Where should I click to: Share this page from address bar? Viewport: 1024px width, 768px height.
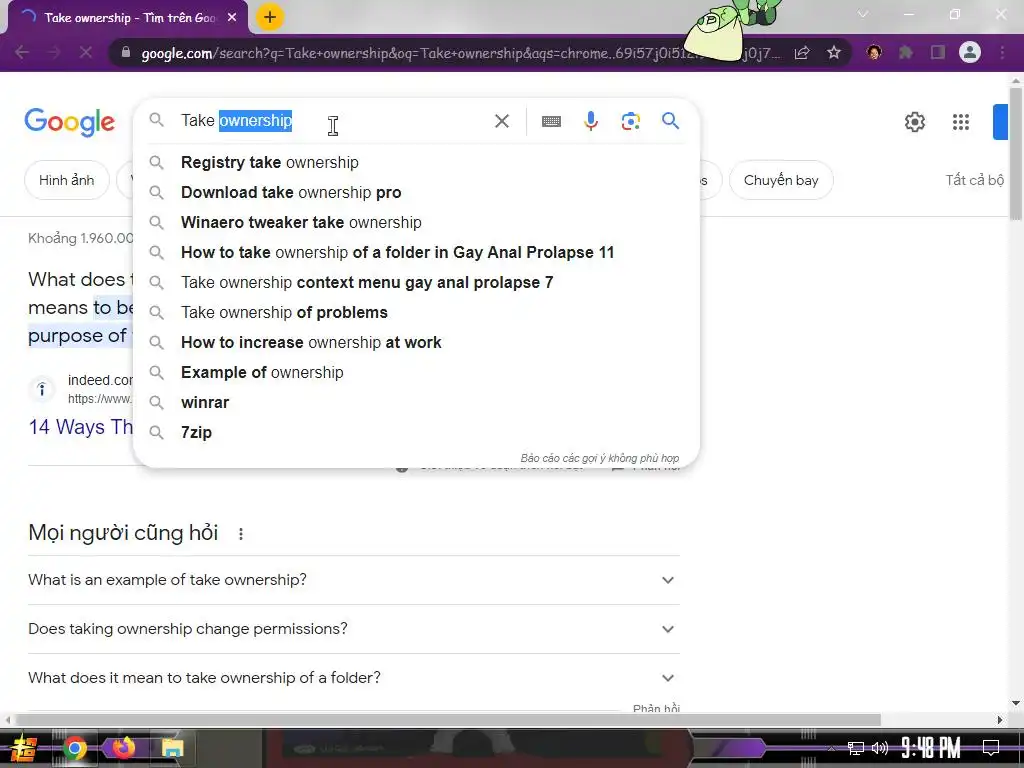tap(802, 52)
